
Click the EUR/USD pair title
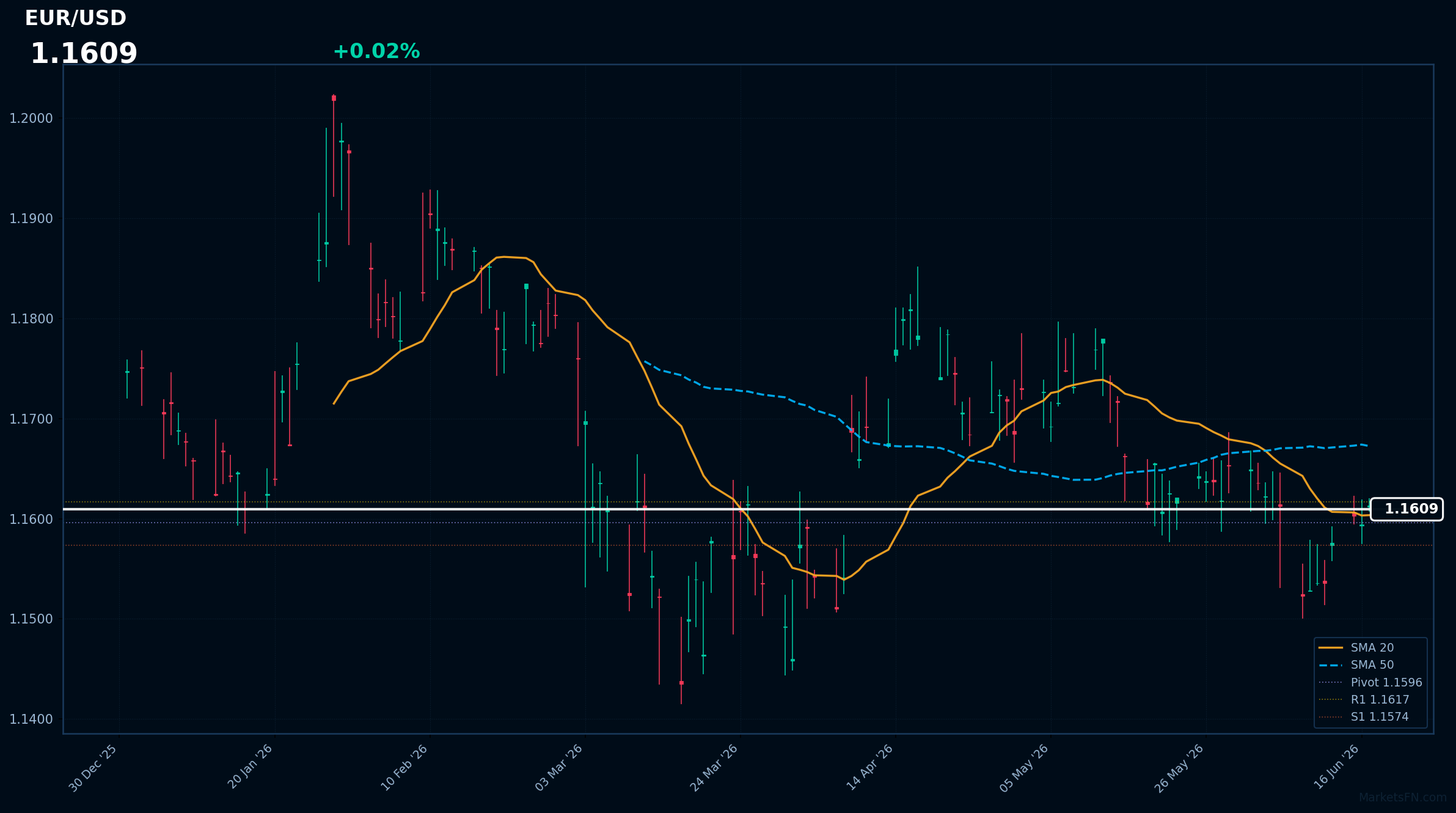(x=76, y=18)
